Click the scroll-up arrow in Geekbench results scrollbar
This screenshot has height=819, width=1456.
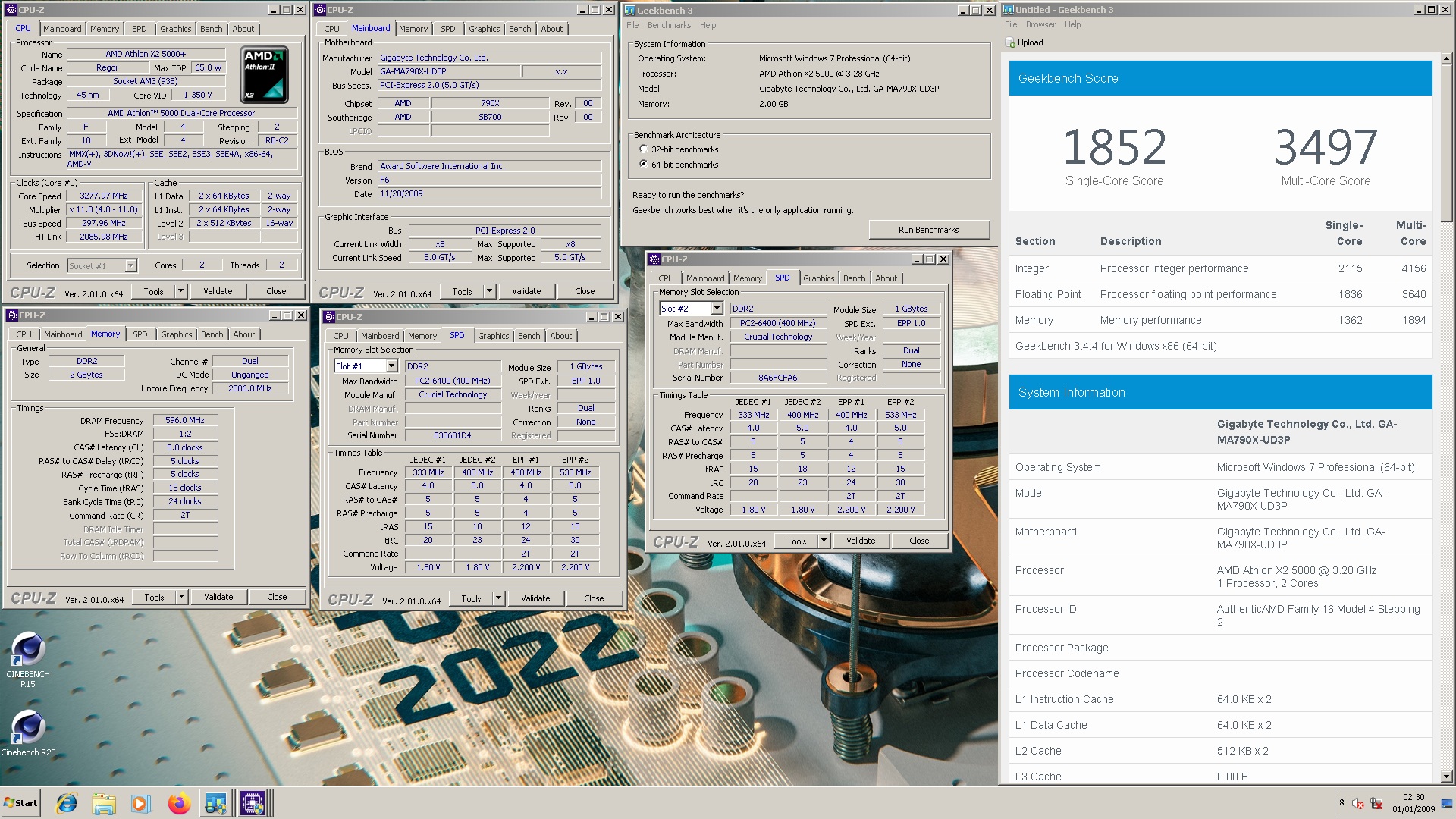(1447, 58)
